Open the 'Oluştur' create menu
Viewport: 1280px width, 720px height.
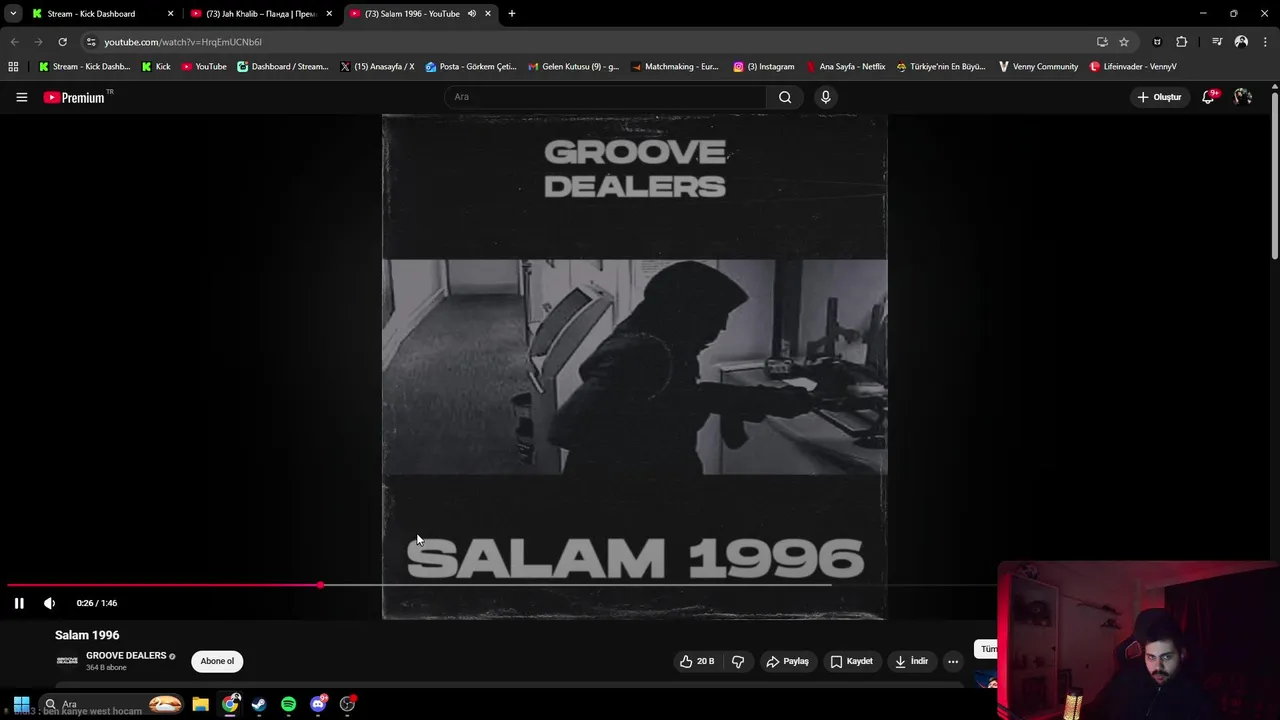tap(1160, 97)
